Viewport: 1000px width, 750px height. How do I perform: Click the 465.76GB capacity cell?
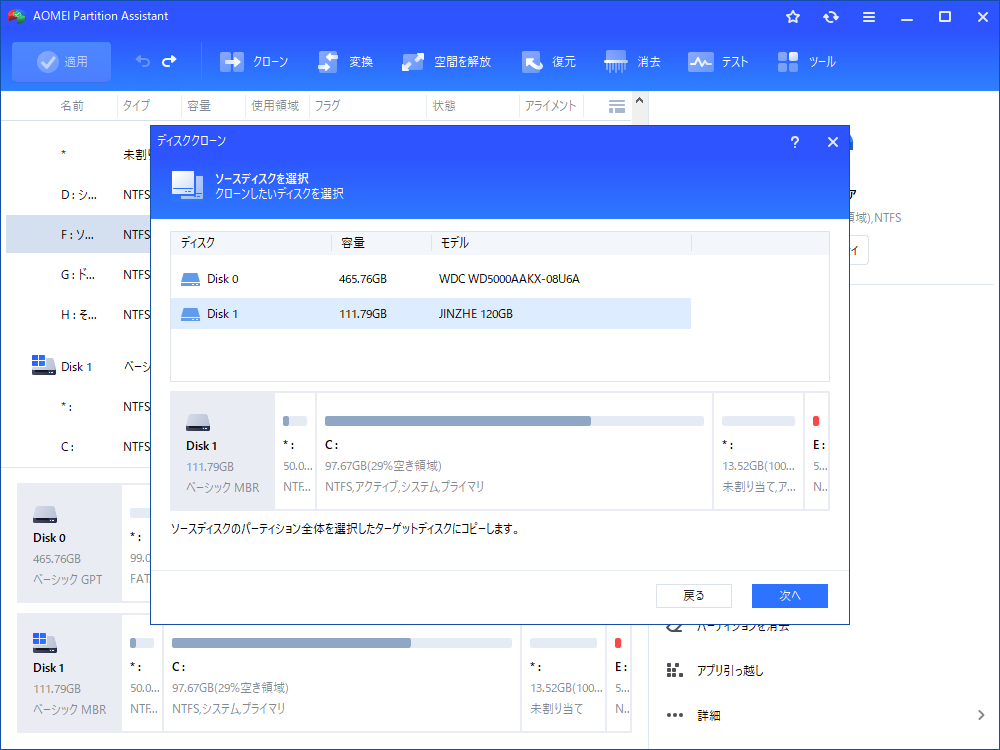point(363,279)
